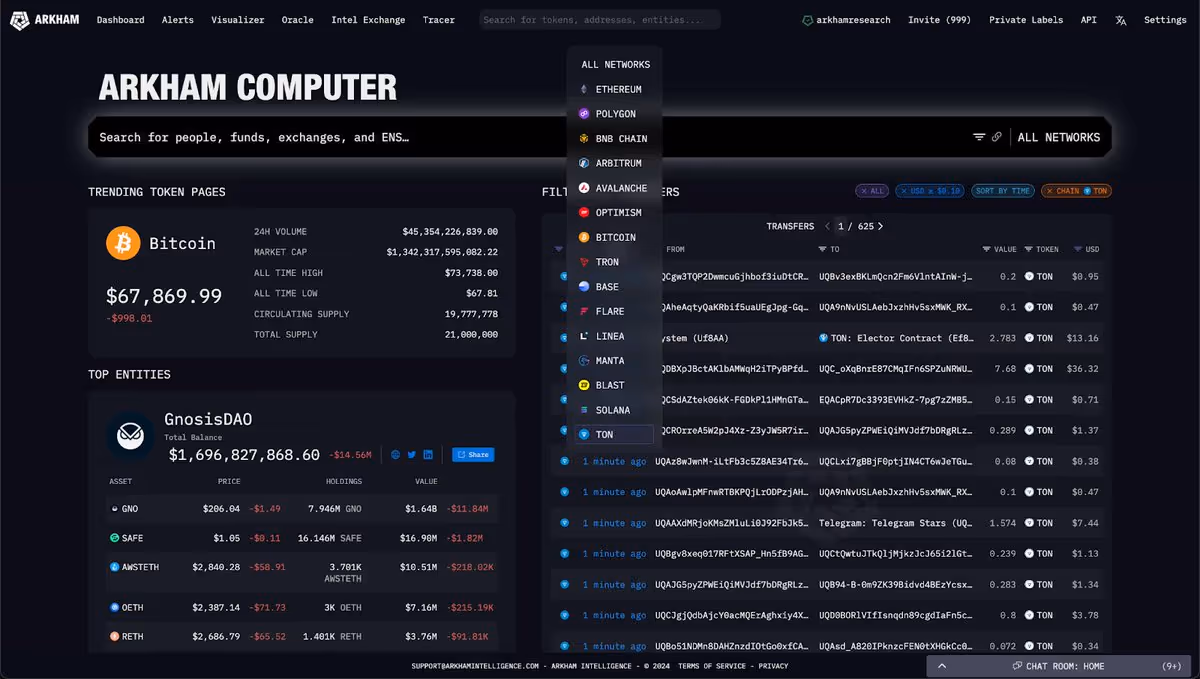Open Private Labels link
Image resolution: width=1200 pixels, height=679 pixels.
(1026, 20)
